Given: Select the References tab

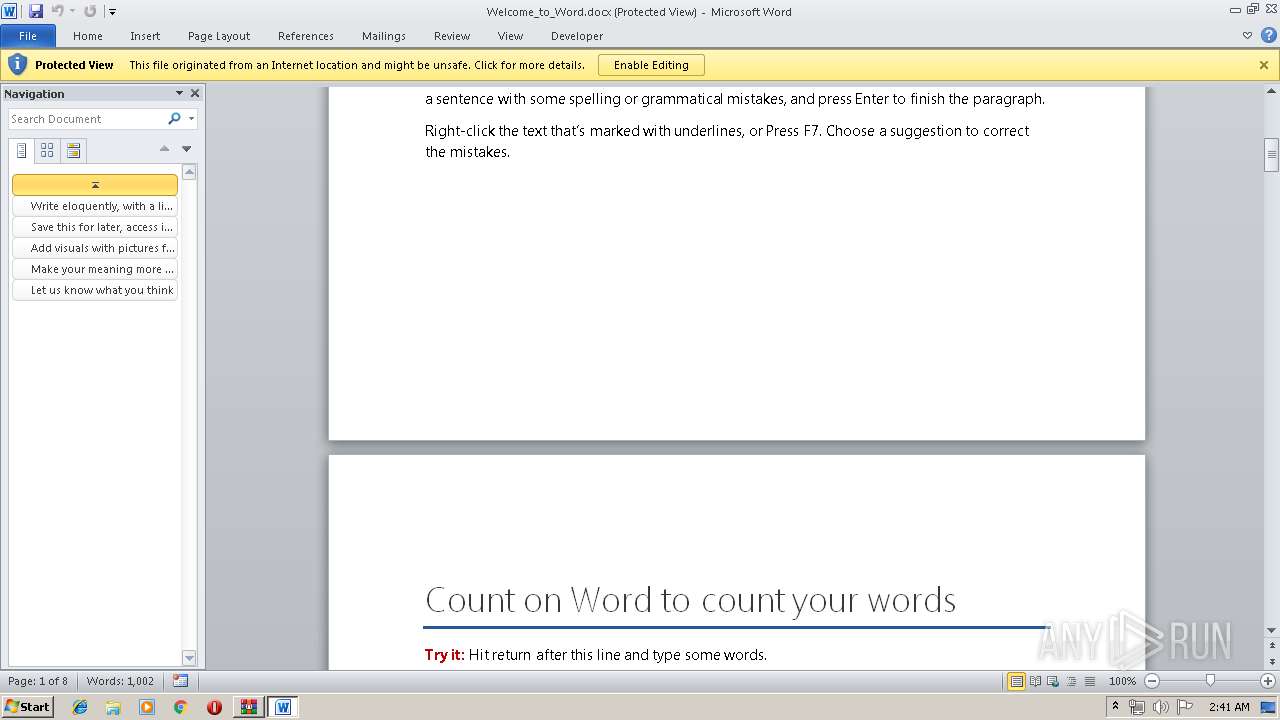Looking at the screenshot, I should [x=306, y=36].
